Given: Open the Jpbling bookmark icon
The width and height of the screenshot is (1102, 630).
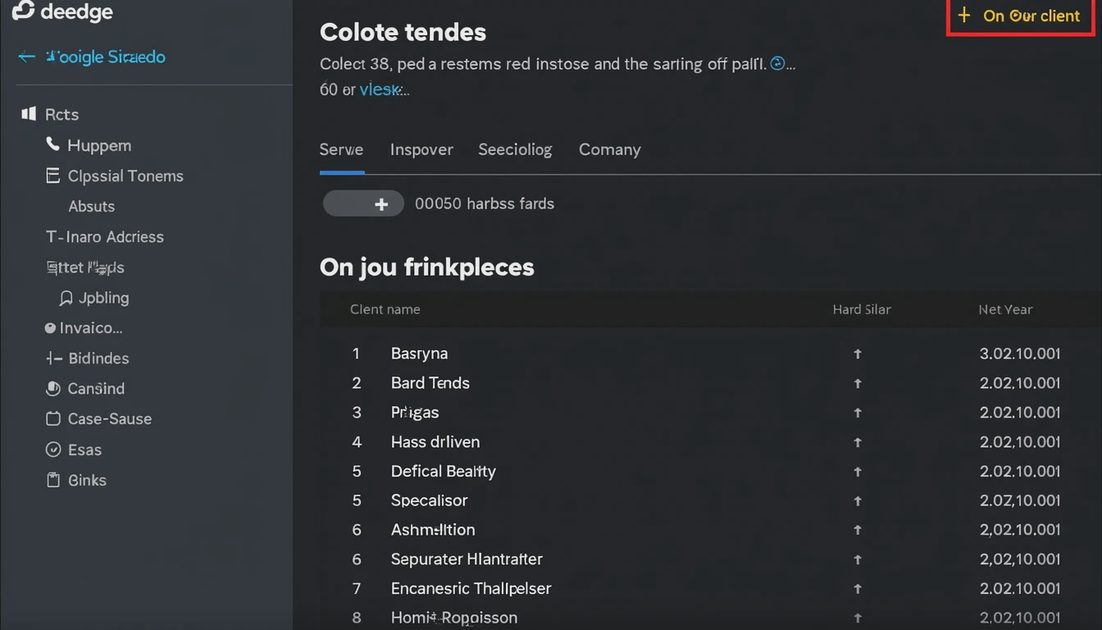Looking at the screenshot, I should (66, 298).
